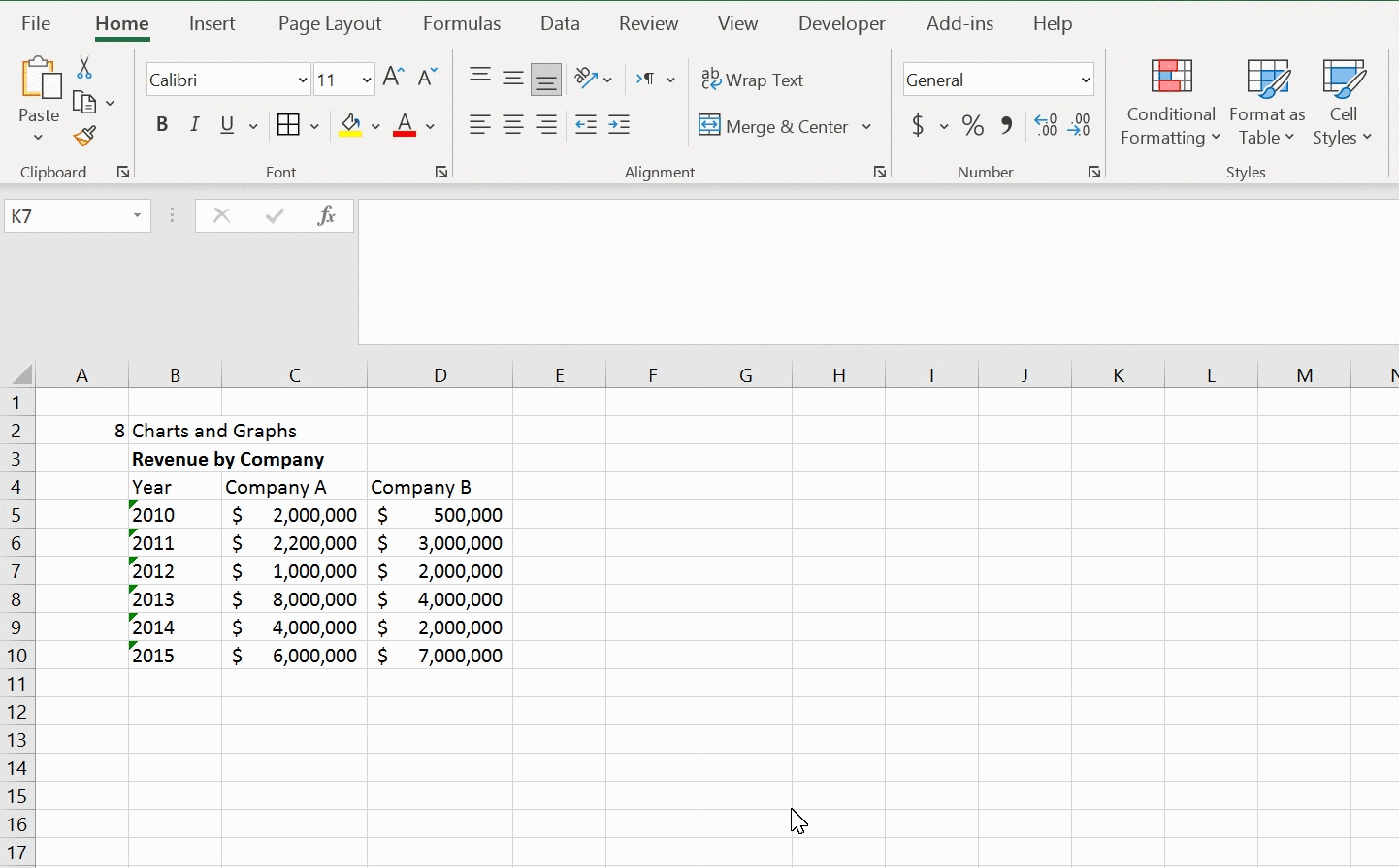Expand the General number format dropdown
This screenshot has width=1399, height=868.
(1085, 80)
